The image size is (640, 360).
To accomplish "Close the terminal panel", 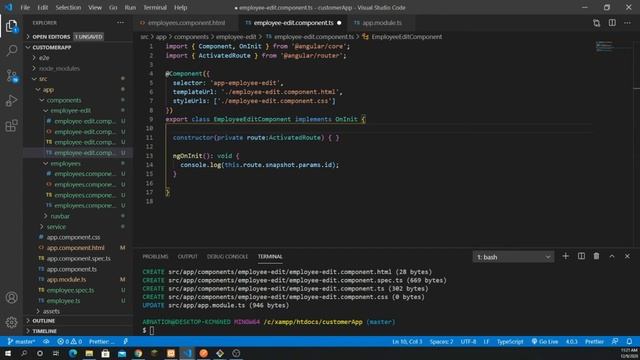I will point(627,256).
